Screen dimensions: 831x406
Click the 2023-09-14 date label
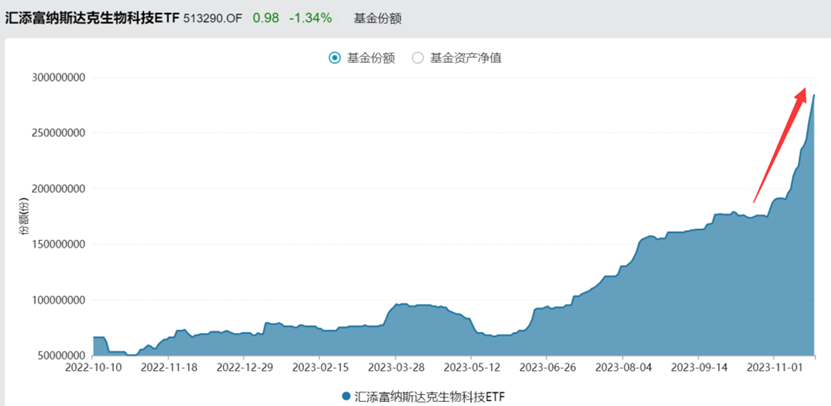click(x=698, y=367)
